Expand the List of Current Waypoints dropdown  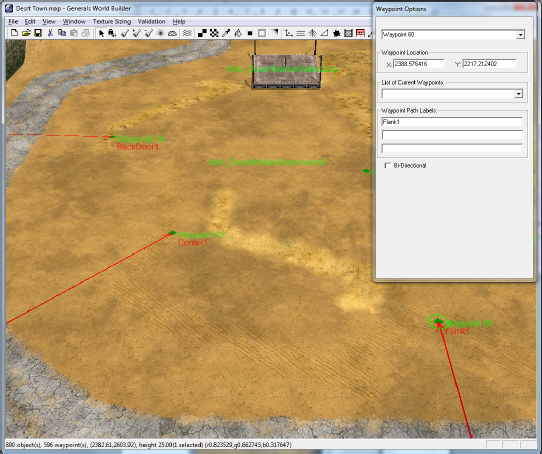[x=518, y=94]
